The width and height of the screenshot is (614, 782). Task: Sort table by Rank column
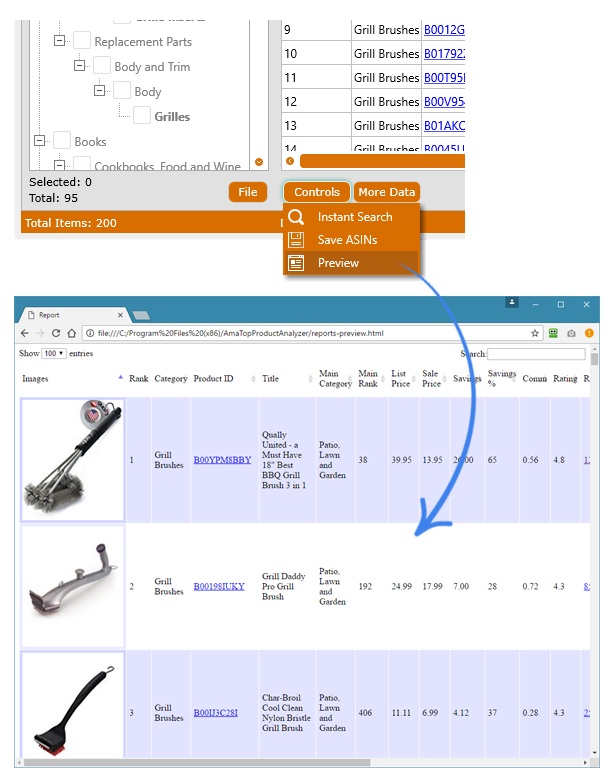tap(139, 379)
